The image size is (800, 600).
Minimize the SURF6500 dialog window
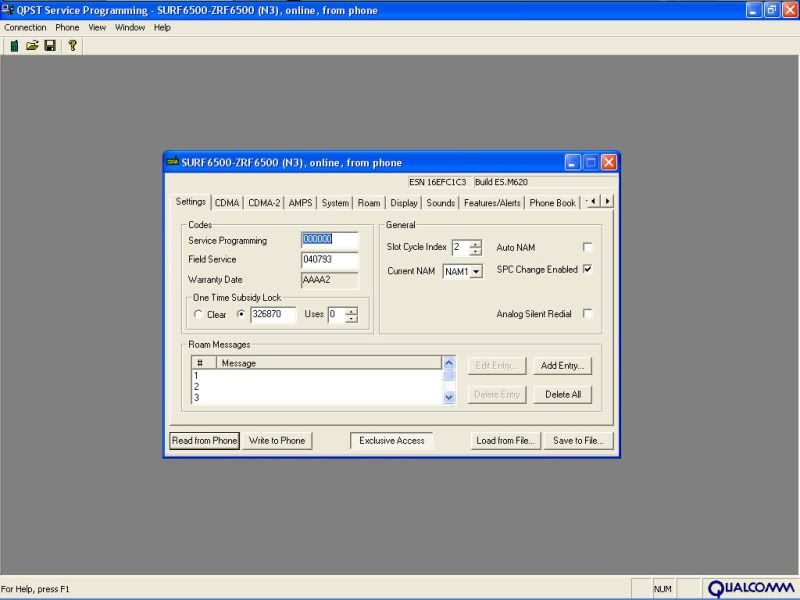point(572,163)
